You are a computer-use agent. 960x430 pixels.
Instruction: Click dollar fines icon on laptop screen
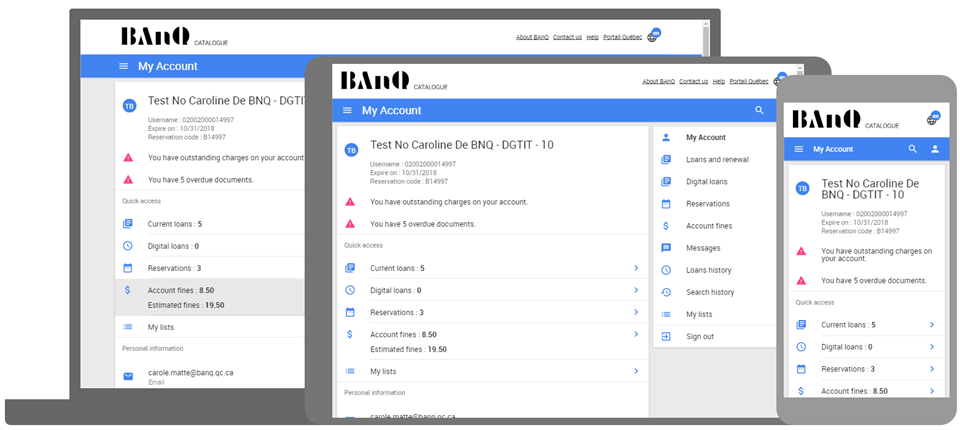tap(127, 290)
